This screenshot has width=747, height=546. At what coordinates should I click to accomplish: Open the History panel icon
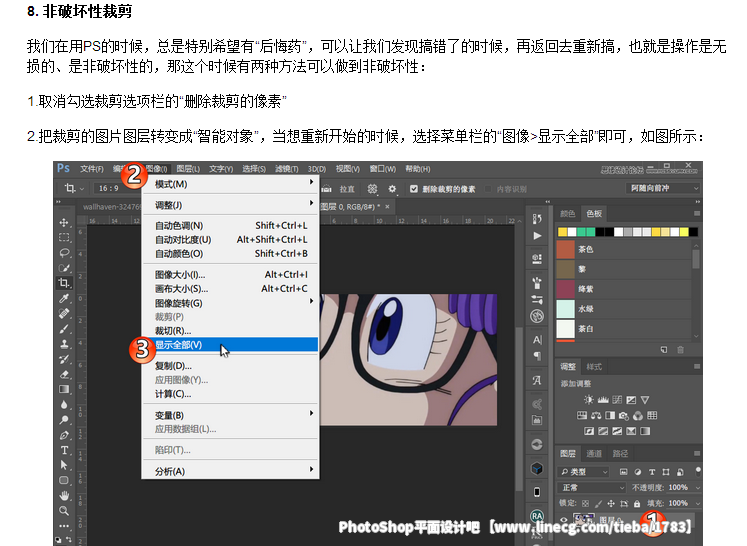[x=537, y=219]
